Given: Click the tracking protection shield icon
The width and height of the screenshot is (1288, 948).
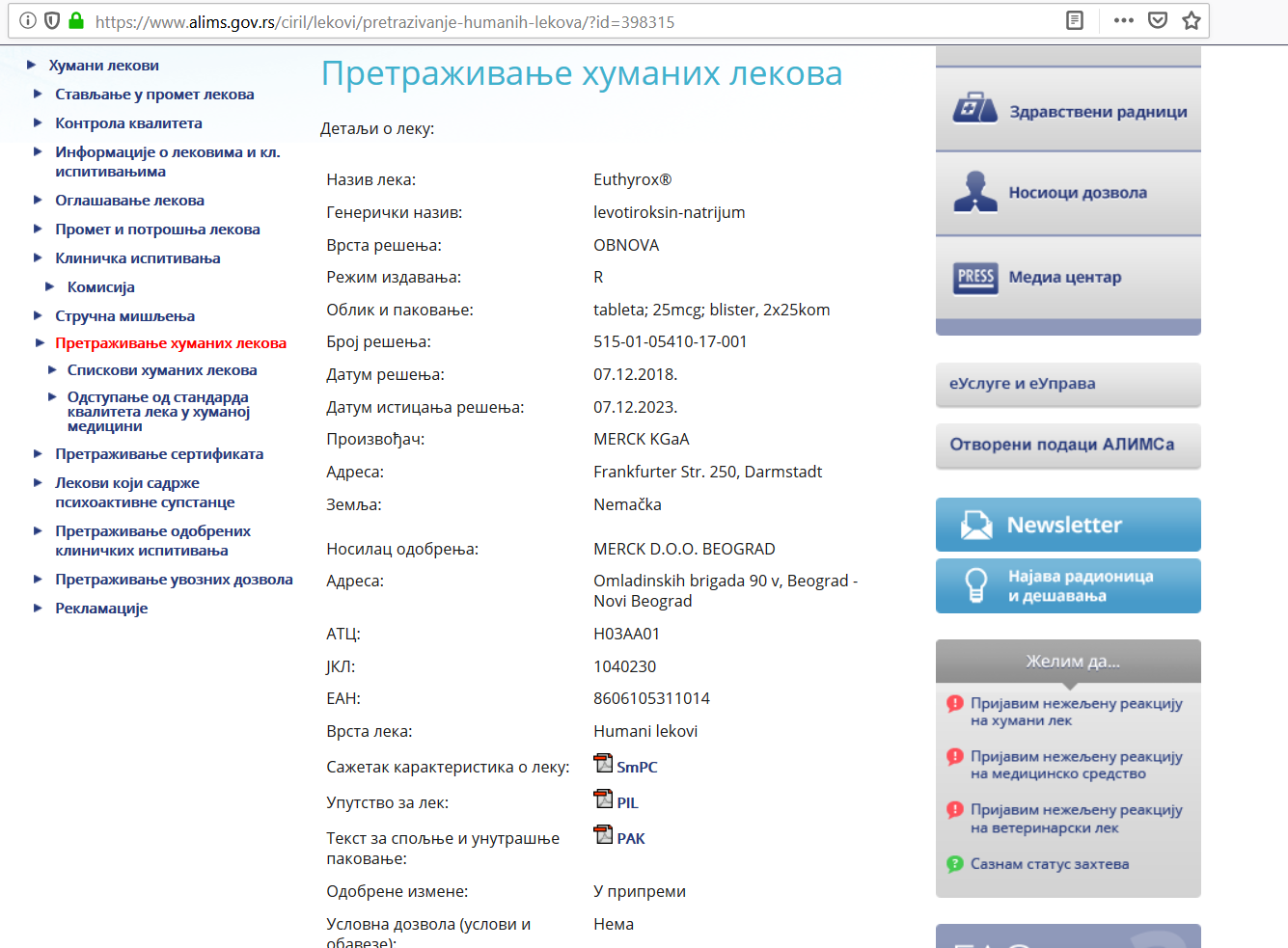Looking at the screenshot, I should 52,20.
